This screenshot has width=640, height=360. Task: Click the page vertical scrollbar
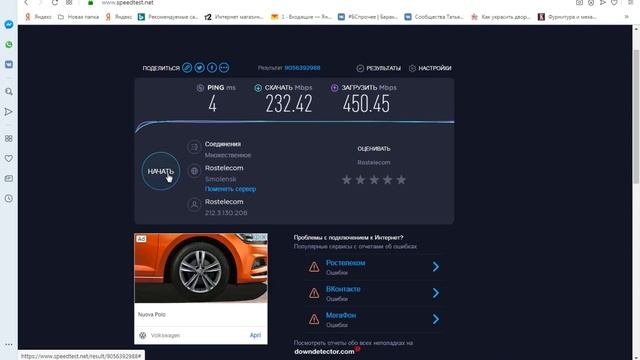[636, 116]
